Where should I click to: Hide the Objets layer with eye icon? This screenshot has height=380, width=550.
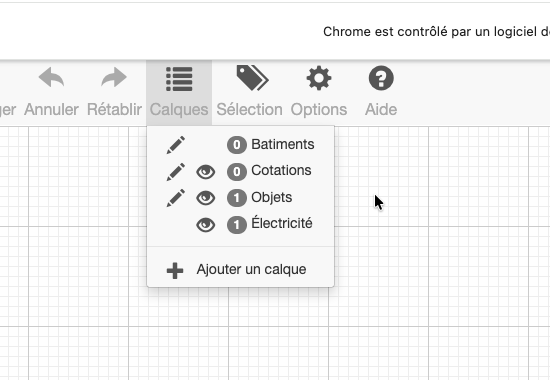point(206,198)
